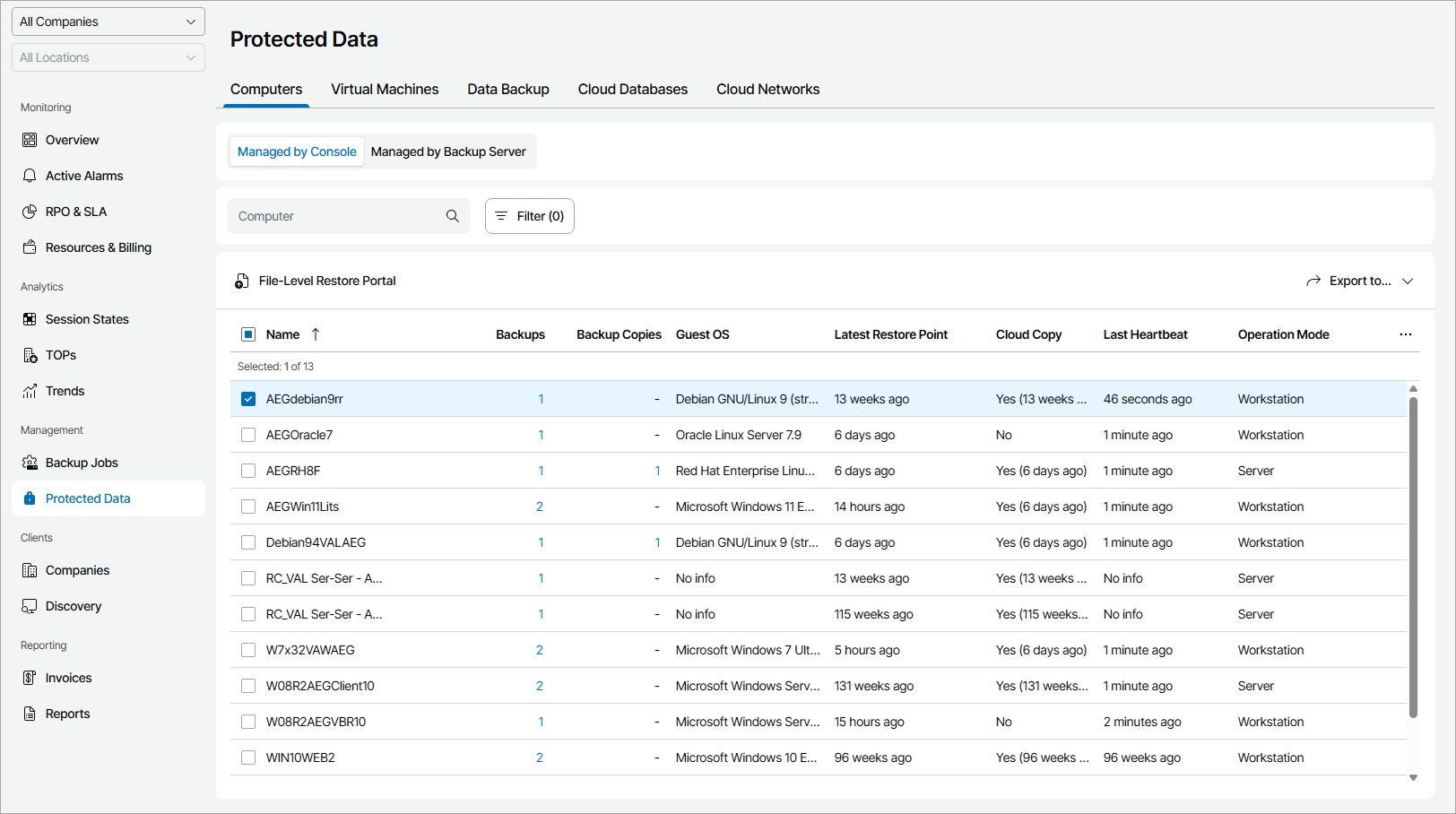The image size is (1456, 814).
Task: Click the table's vertical scrollbar
Action: coord(1413,556)
